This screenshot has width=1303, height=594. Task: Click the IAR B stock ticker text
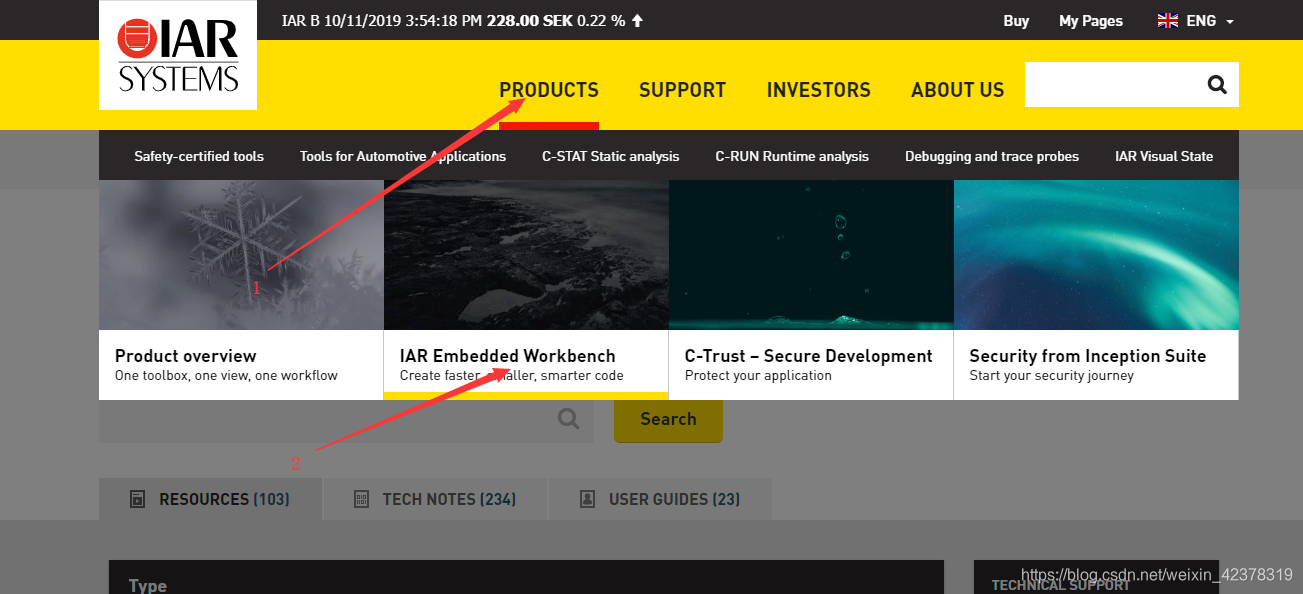coord(462,21)
